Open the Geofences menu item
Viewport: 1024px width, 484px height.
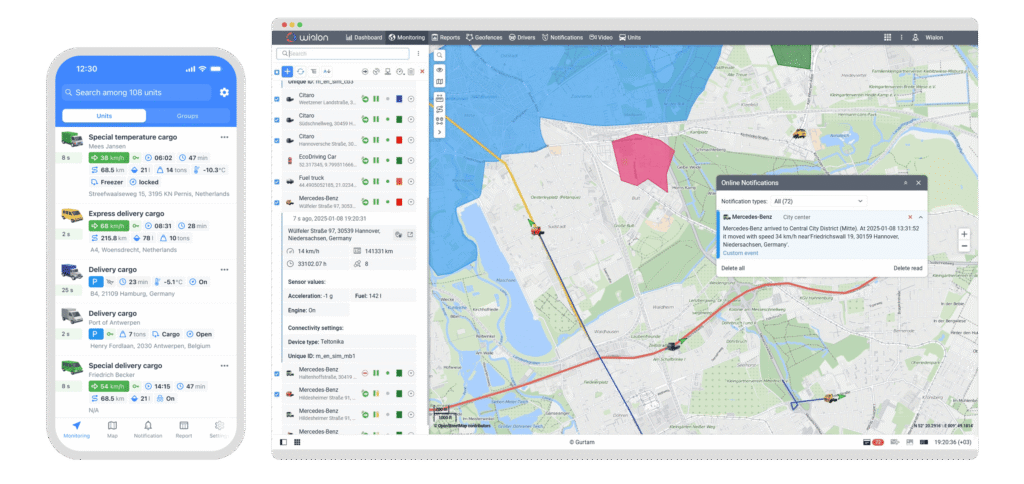(482, 37)
